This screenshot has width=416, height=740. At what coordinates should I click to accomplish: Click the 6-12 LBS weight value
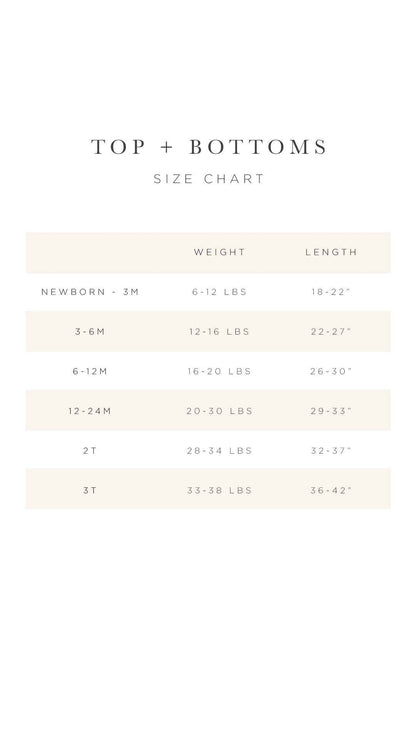[x=220, y=292]
